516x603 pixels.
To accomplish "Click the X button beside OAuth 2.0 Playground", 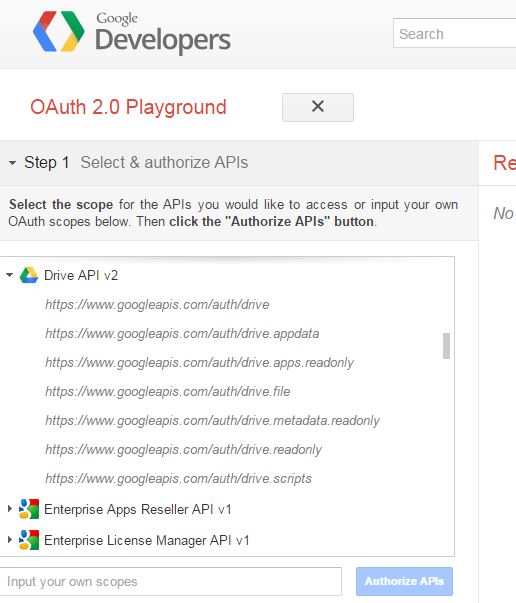I will click(318, 107).
